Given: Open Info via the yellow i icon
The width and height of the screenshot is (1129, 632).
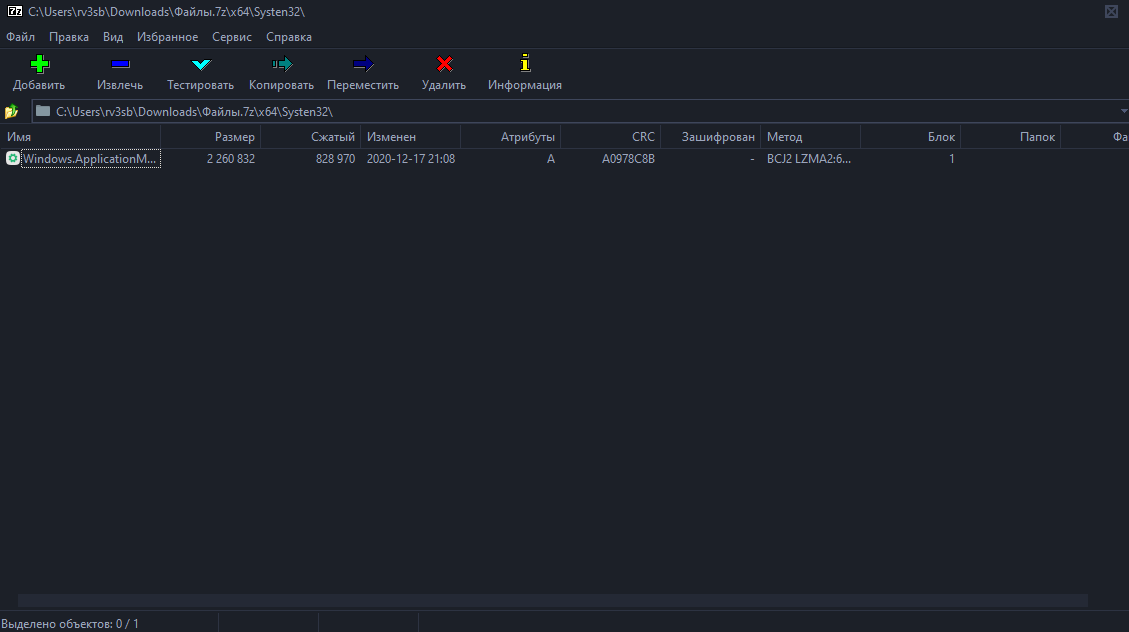Looking at the screenshot, I should [524, 65].
